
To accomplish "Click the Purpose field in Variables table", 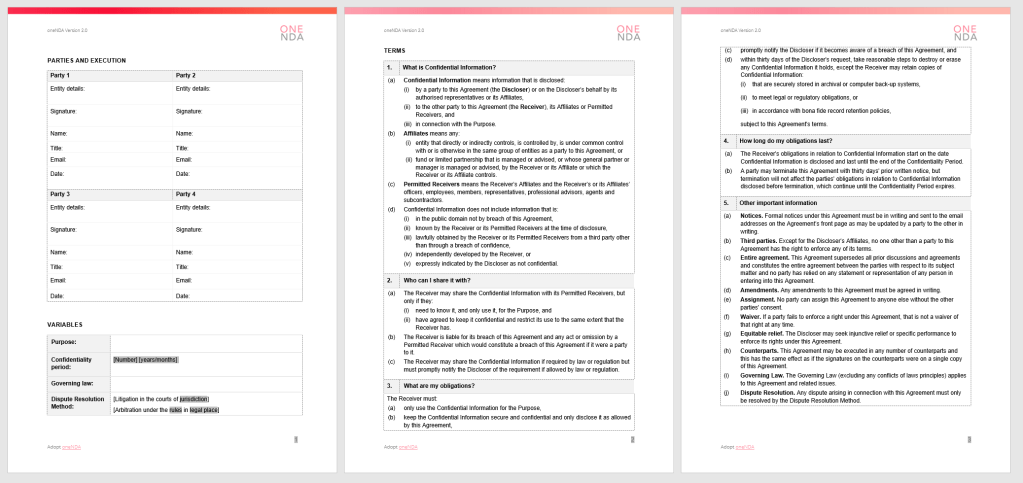I will 205,342.
